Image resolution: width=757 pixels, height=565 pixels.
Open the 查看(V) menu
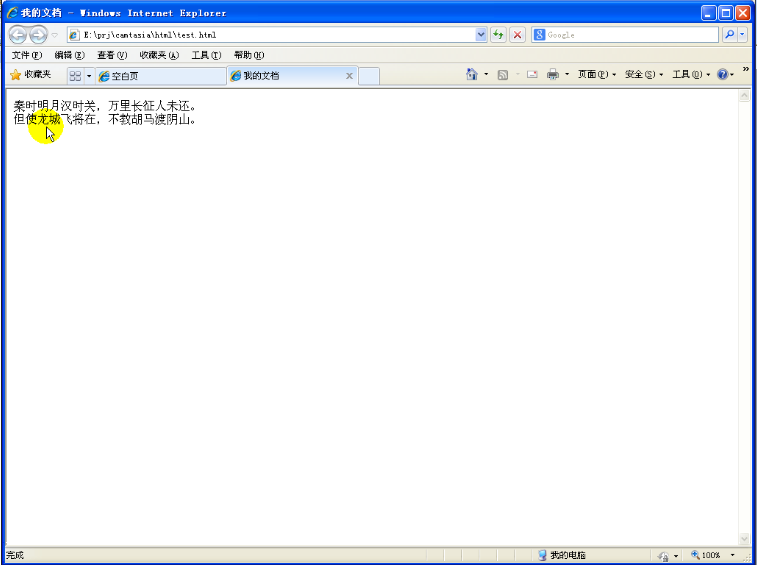pyautogui.click(x=111, y=55)
